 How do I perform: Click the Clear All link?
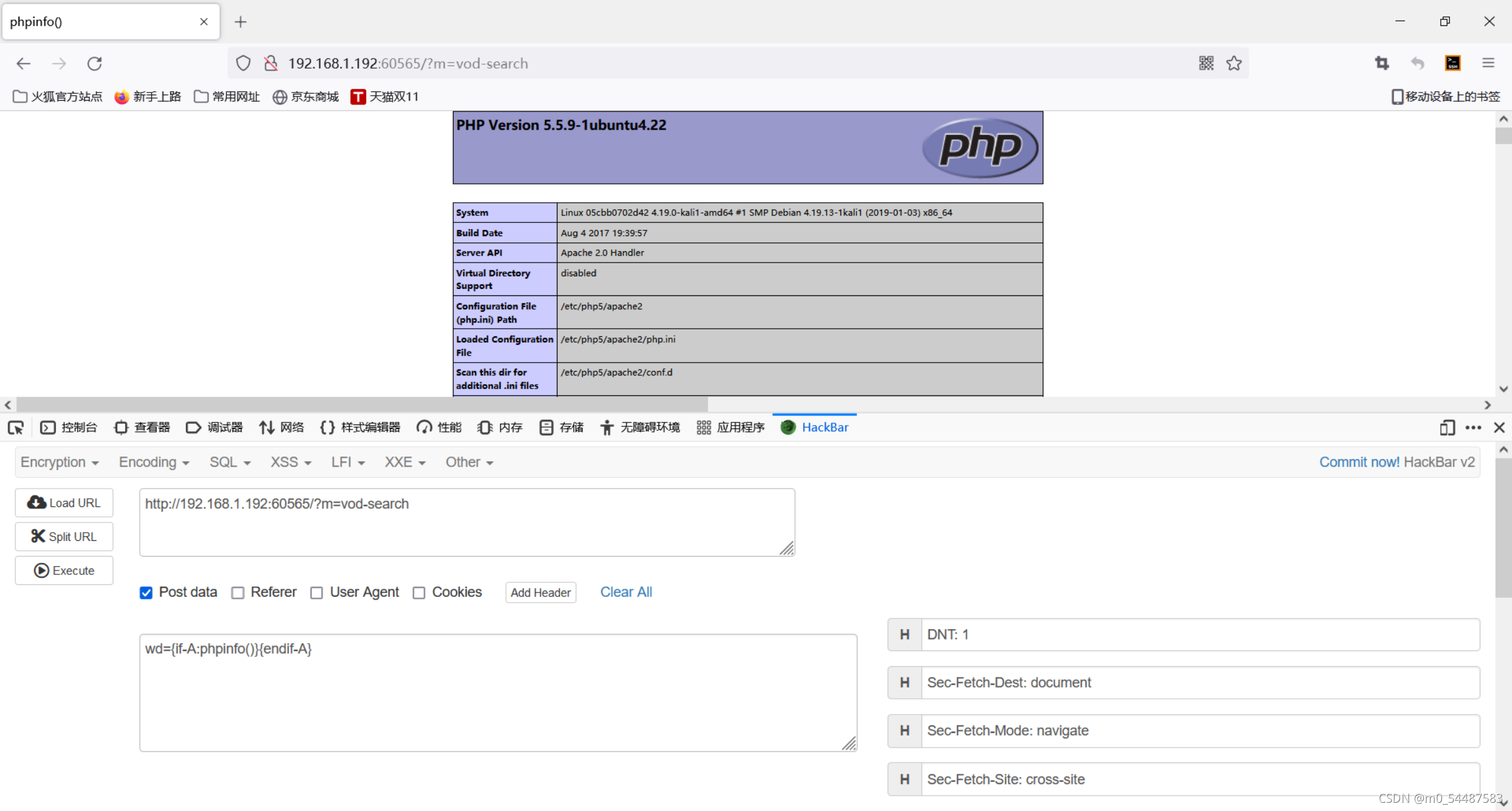[x=626, y=592]
